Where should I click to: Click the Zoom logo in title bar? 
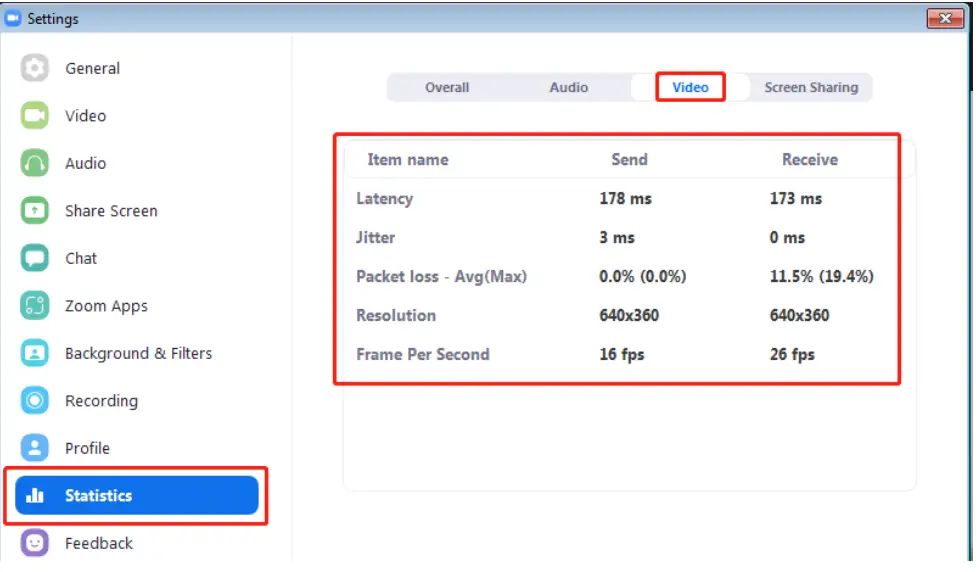(x=12, y=18)
